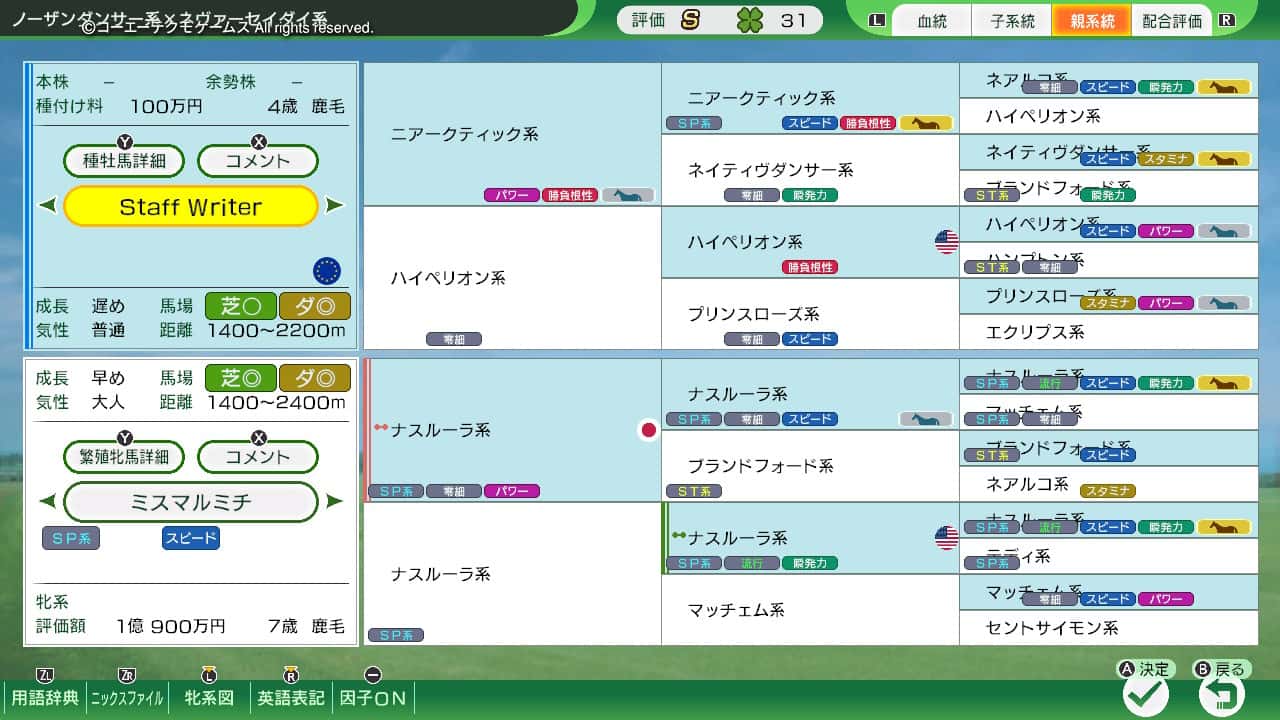The width and height of the screenshot is (1280, 720).
Task: Click the USA flag in ハイペリオン系 cell
Action: point(946,242)
